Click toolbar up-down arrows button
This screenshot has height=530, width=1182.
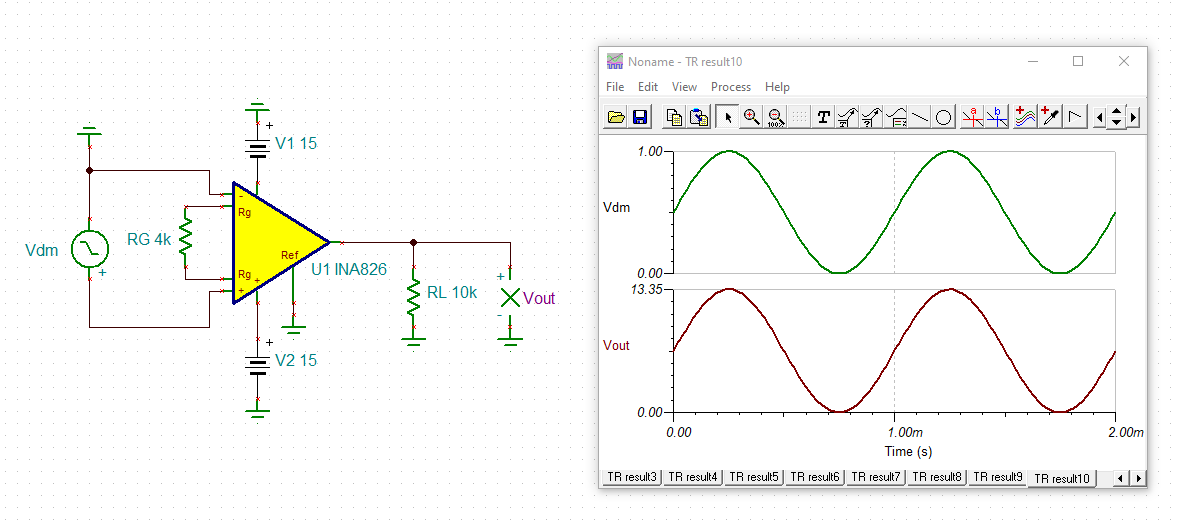coord(1116,118)
